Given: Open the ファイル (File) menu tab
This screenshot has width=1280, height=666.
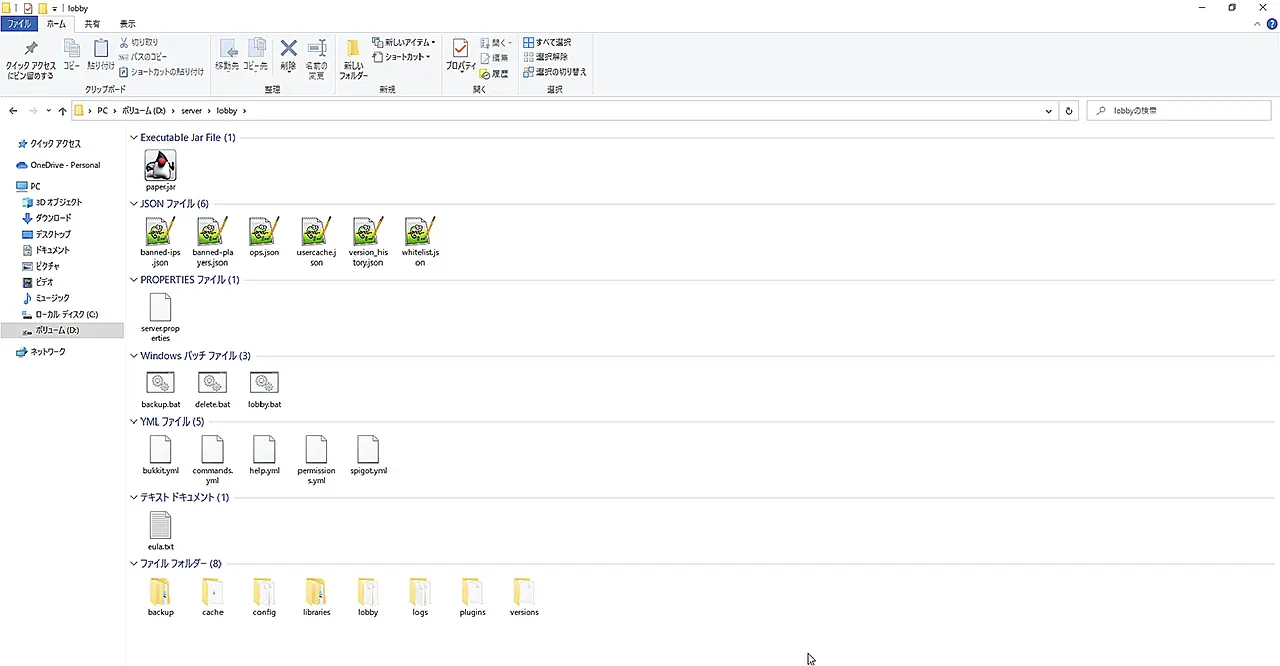Looking at the screenshot, I should (19, 23).
